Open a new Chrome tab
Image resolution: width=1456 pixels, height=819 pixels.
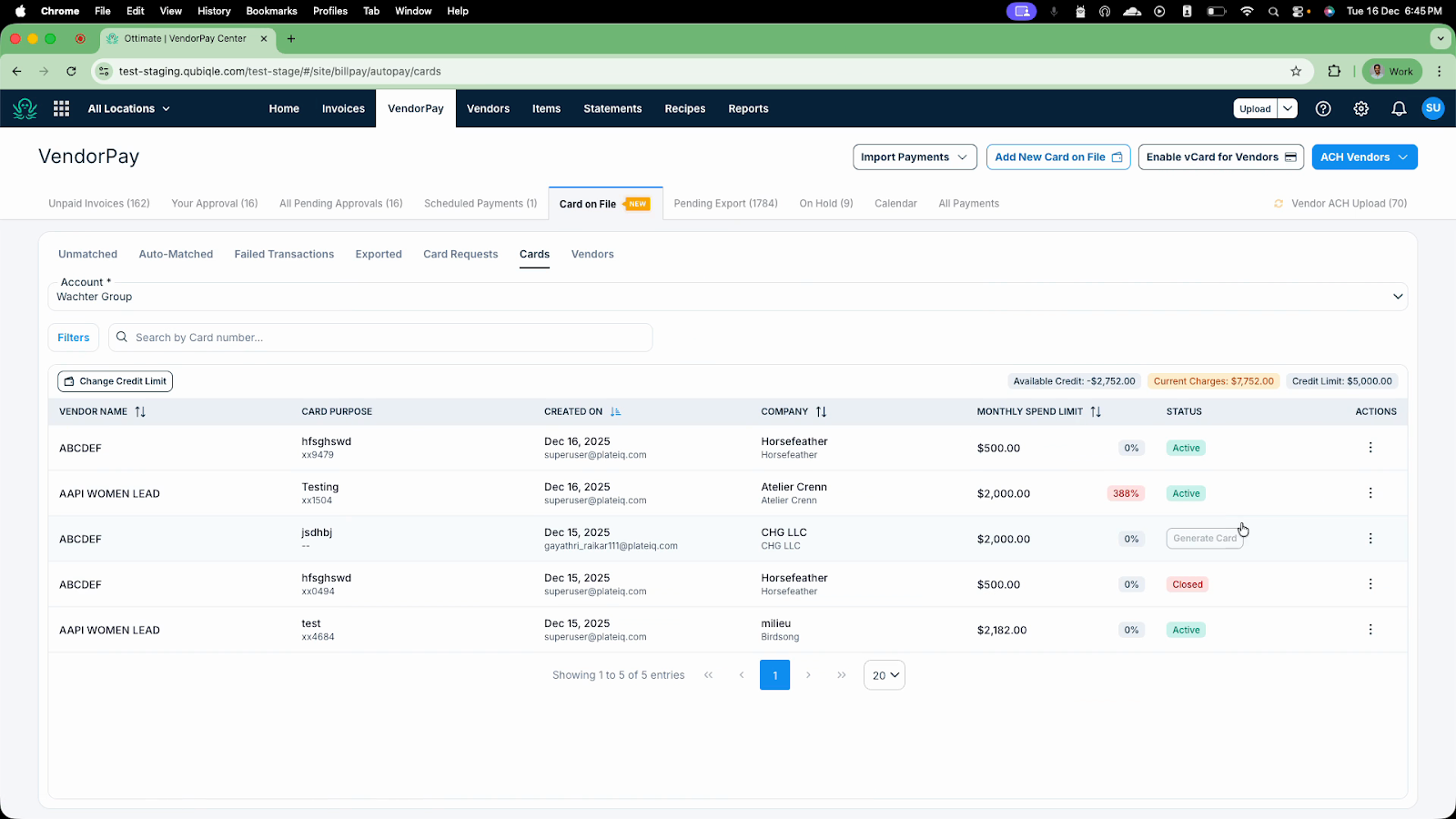(x=291, y=38)
